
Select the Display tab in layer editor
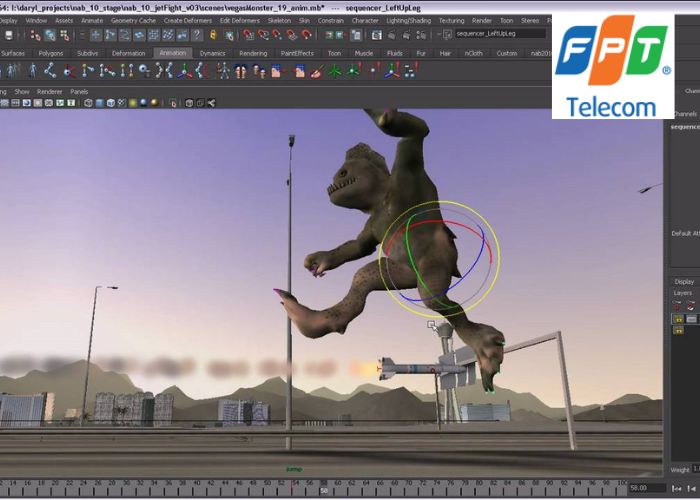(x=684, y=282)
